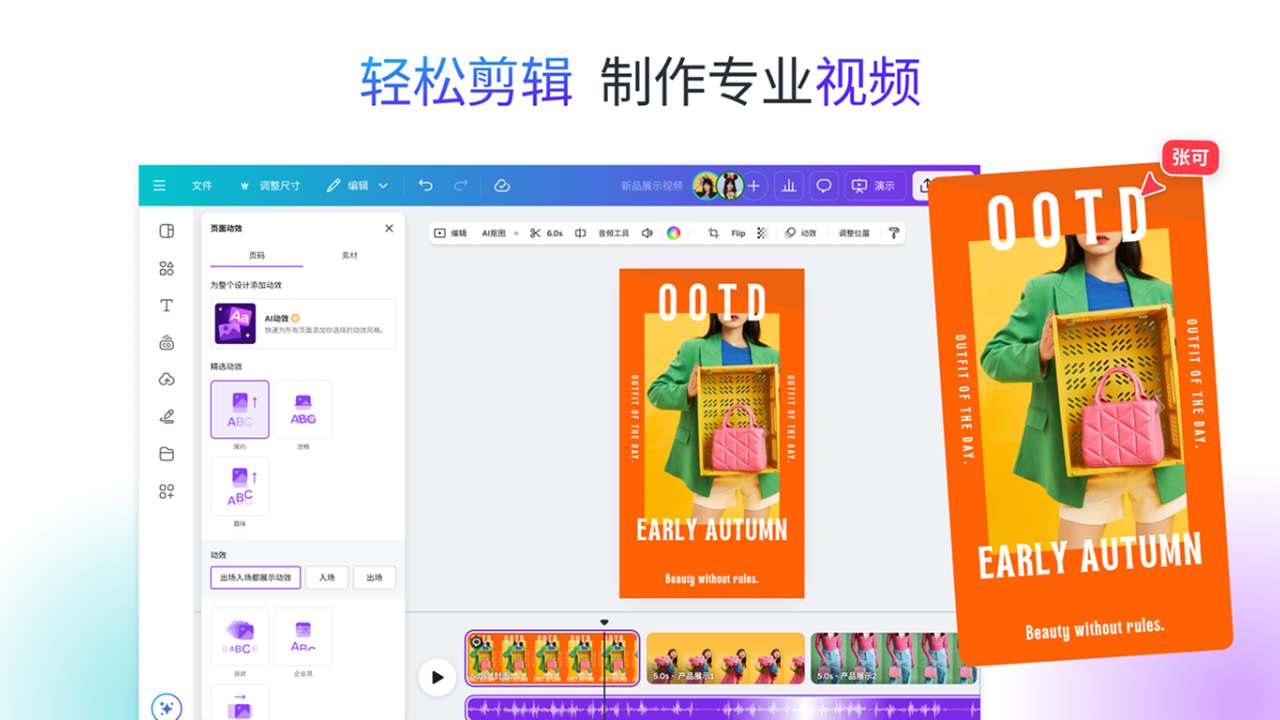Open the 文件 menu
The image size is (1280, 720).
(x=202, y=185)
